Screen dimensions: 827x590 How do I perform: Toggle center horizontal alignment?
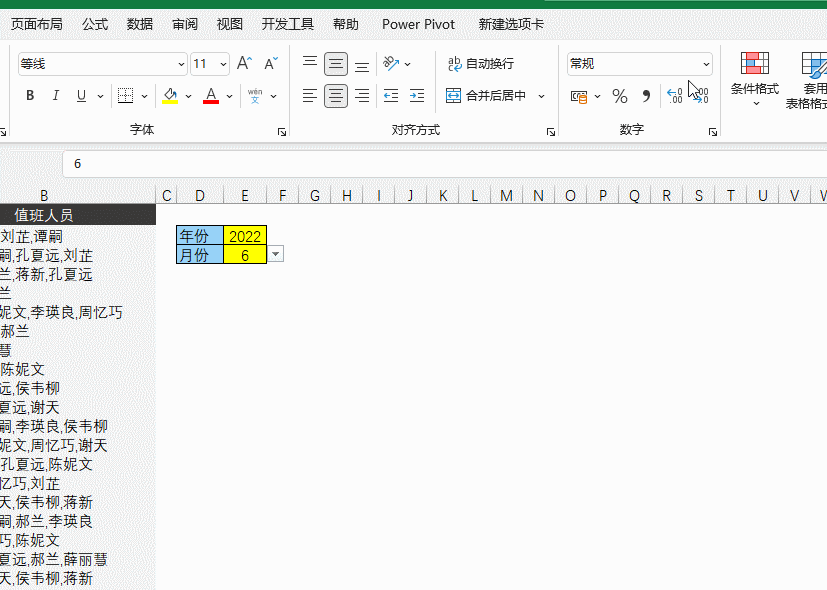click(x=335, y=95)
